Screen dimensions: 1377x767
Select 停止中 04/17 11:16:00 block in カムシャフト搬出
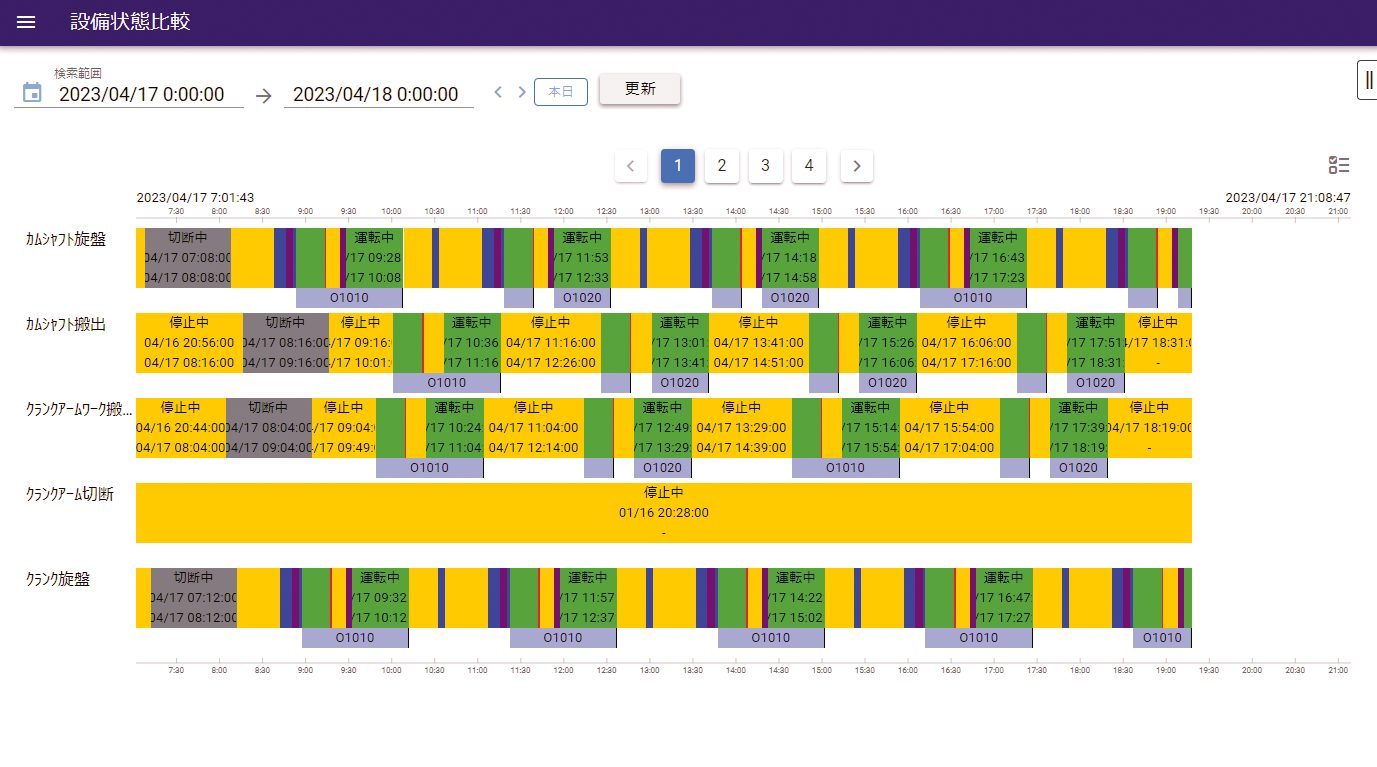pos(551,343)
